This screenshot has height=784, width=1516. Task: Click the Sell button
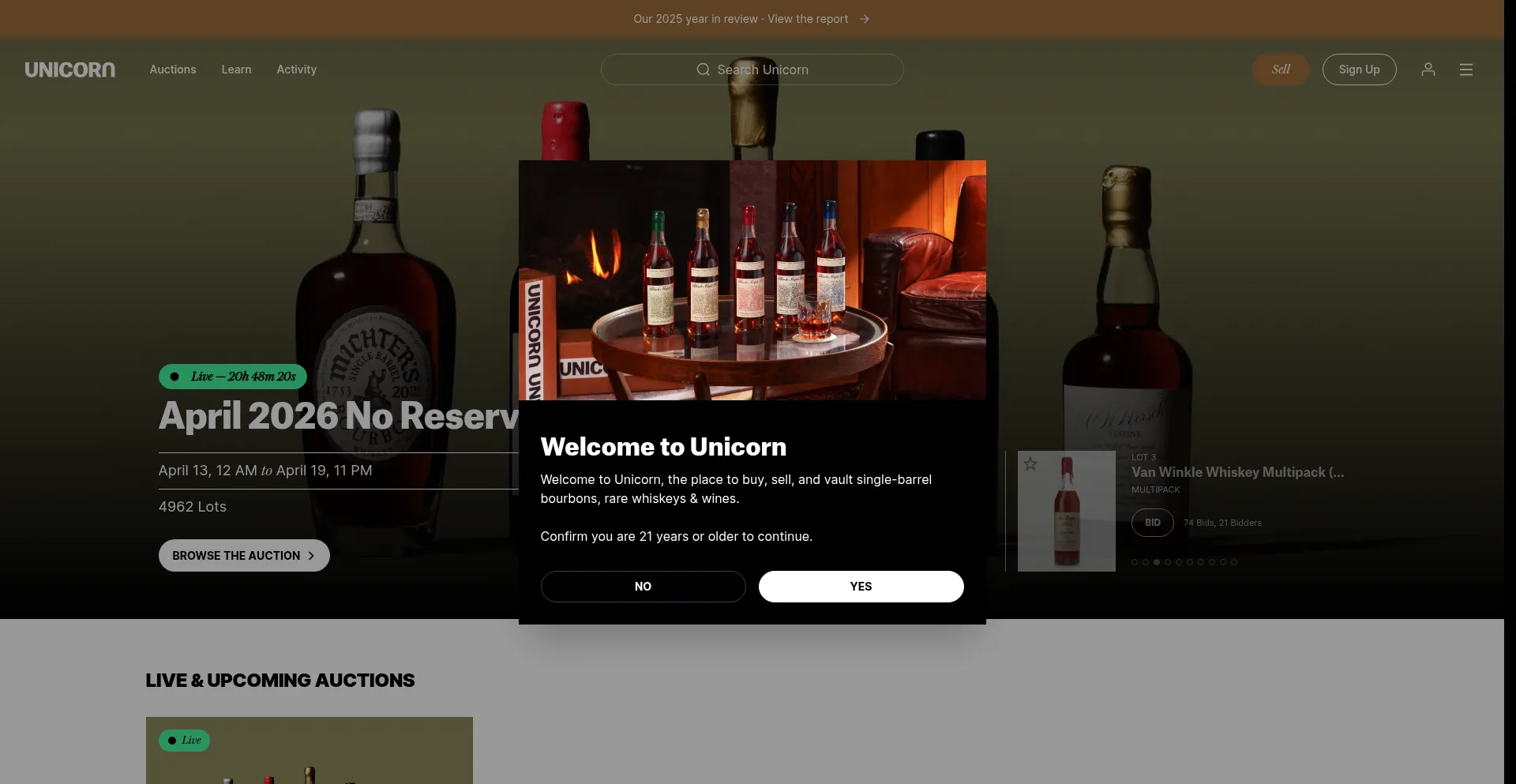(x=1281, y=69)
